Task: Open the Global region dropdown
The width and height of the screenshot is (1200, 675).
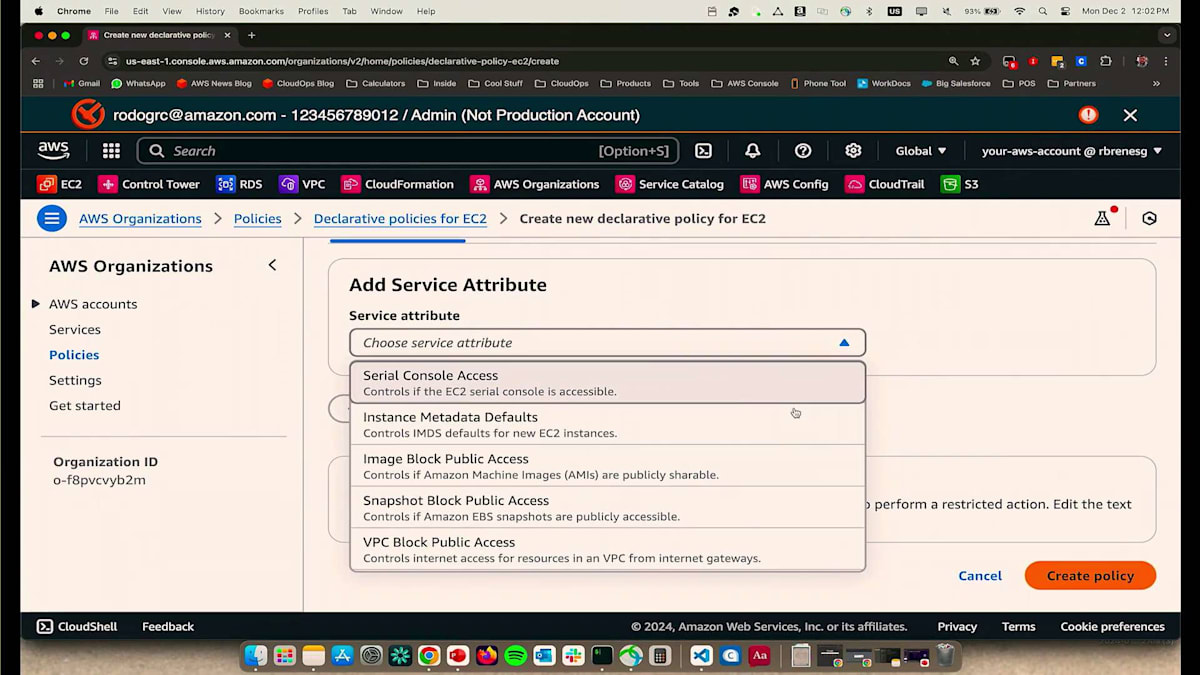Action: tap(920, 151)
